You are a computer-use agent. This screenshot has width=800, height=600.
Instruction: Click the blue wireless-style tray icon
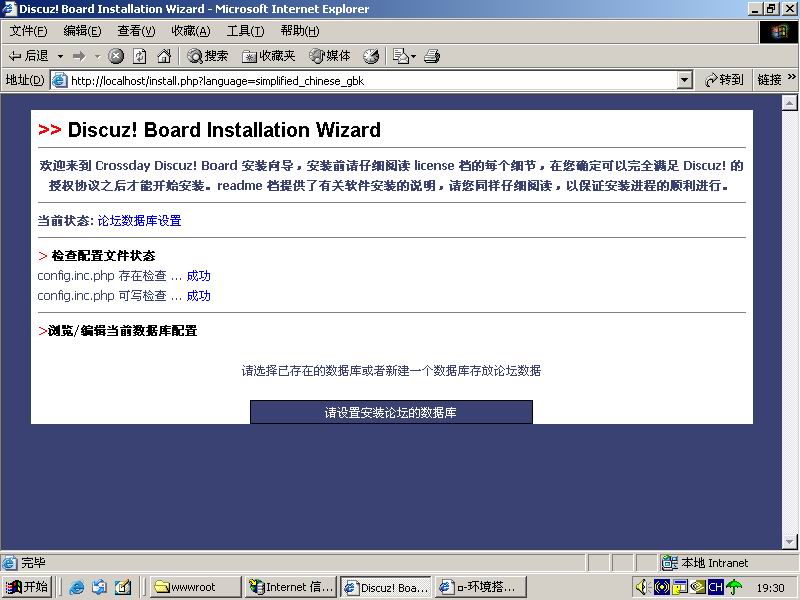pos(661,587)
